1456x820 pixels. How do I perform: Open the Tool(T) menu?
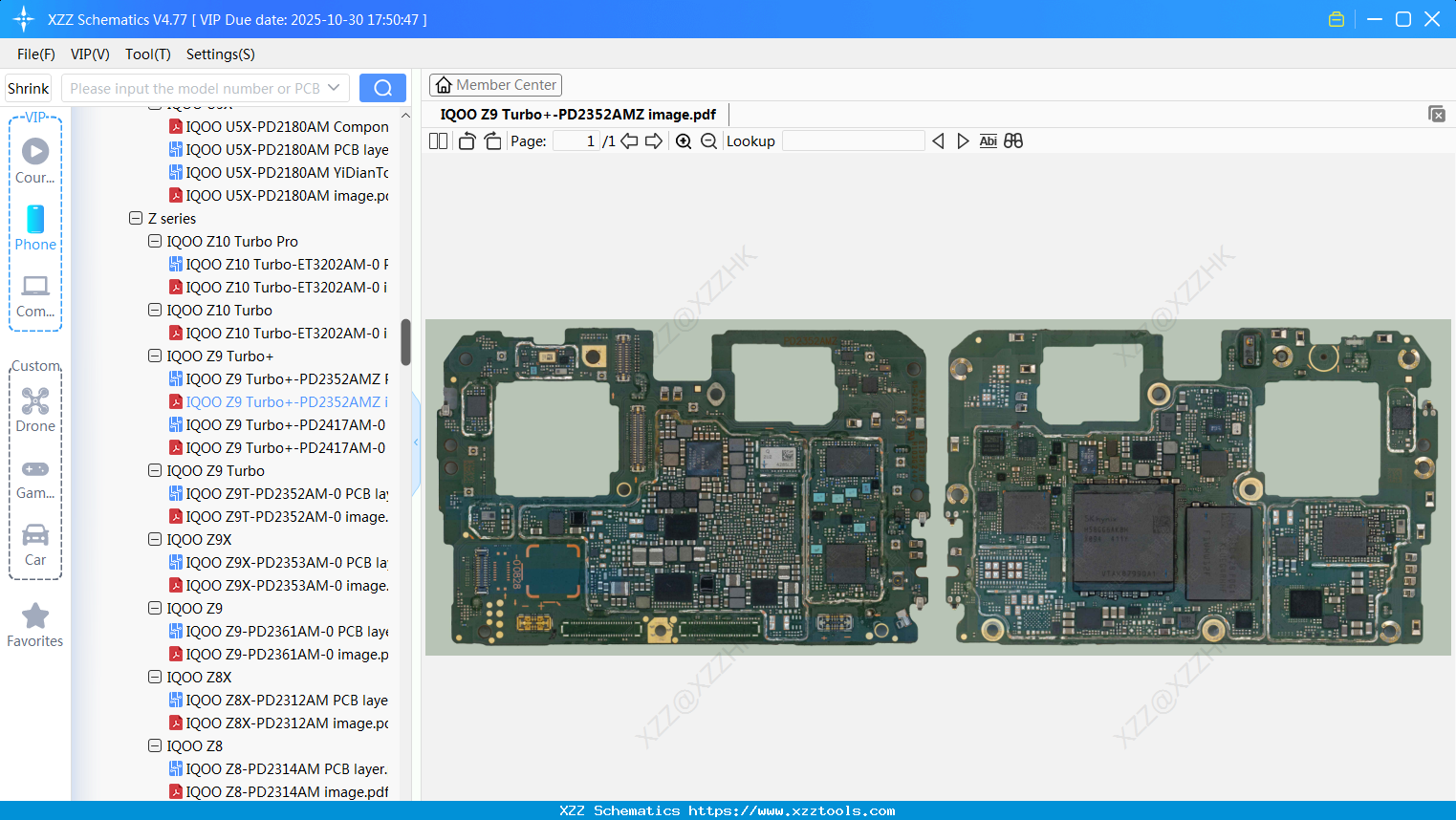click(x=148, y=54)
